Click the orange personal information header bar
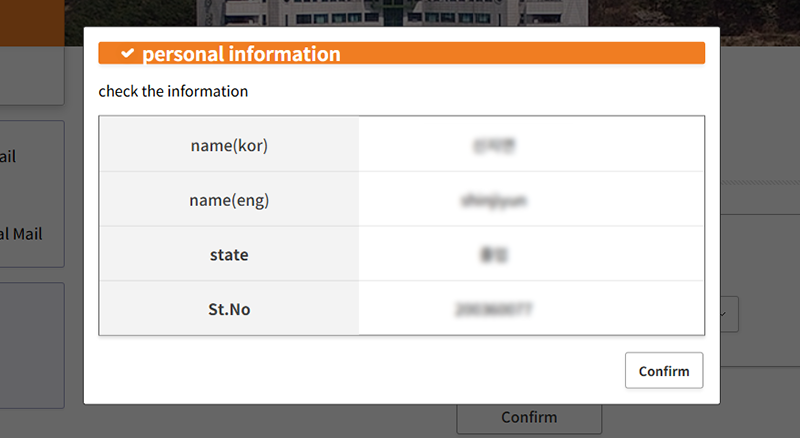Viewport: 800px width, 438px height. tap(500, 54)
